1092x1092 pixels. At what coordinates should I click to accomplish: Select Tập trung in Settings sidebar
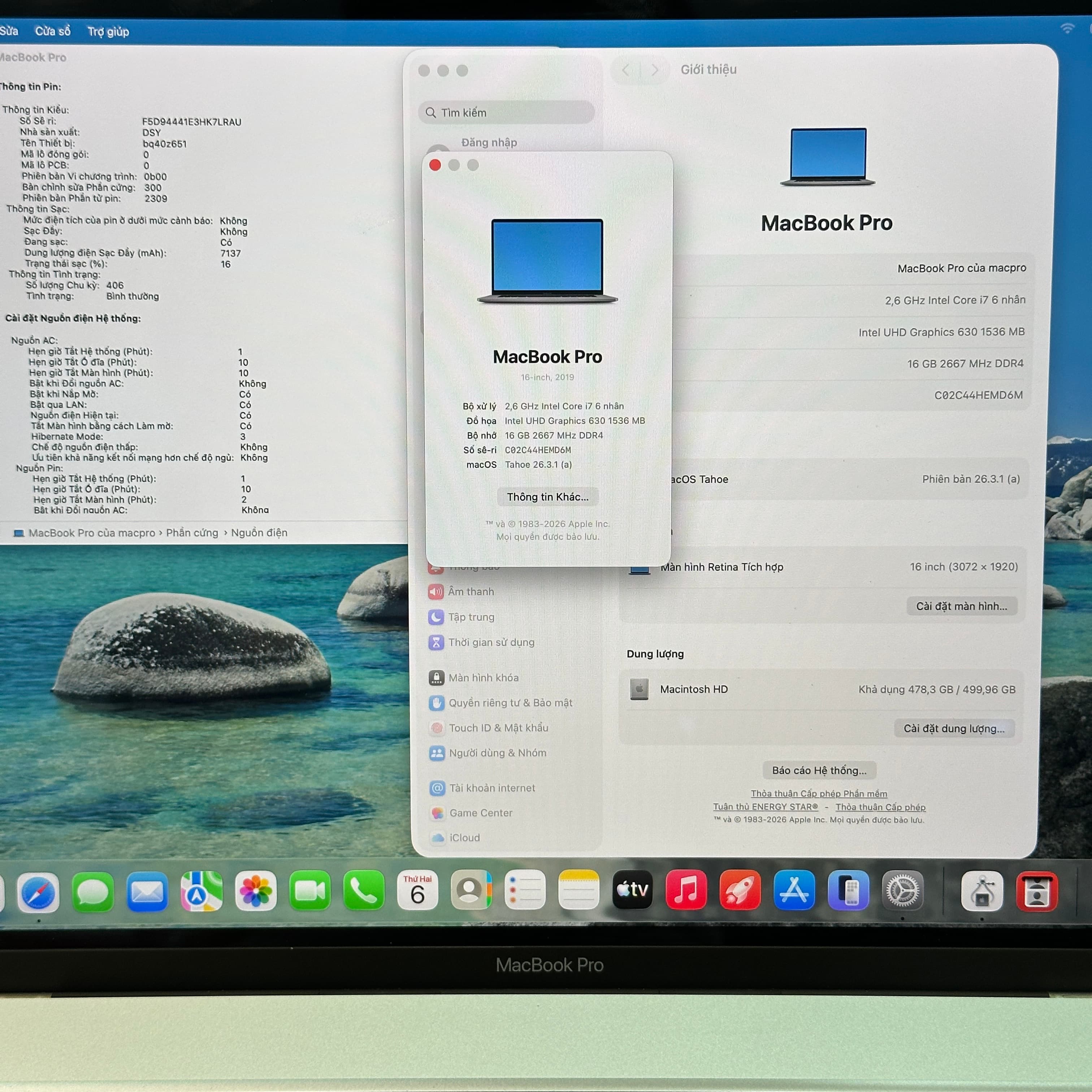(x=471, y=617)
